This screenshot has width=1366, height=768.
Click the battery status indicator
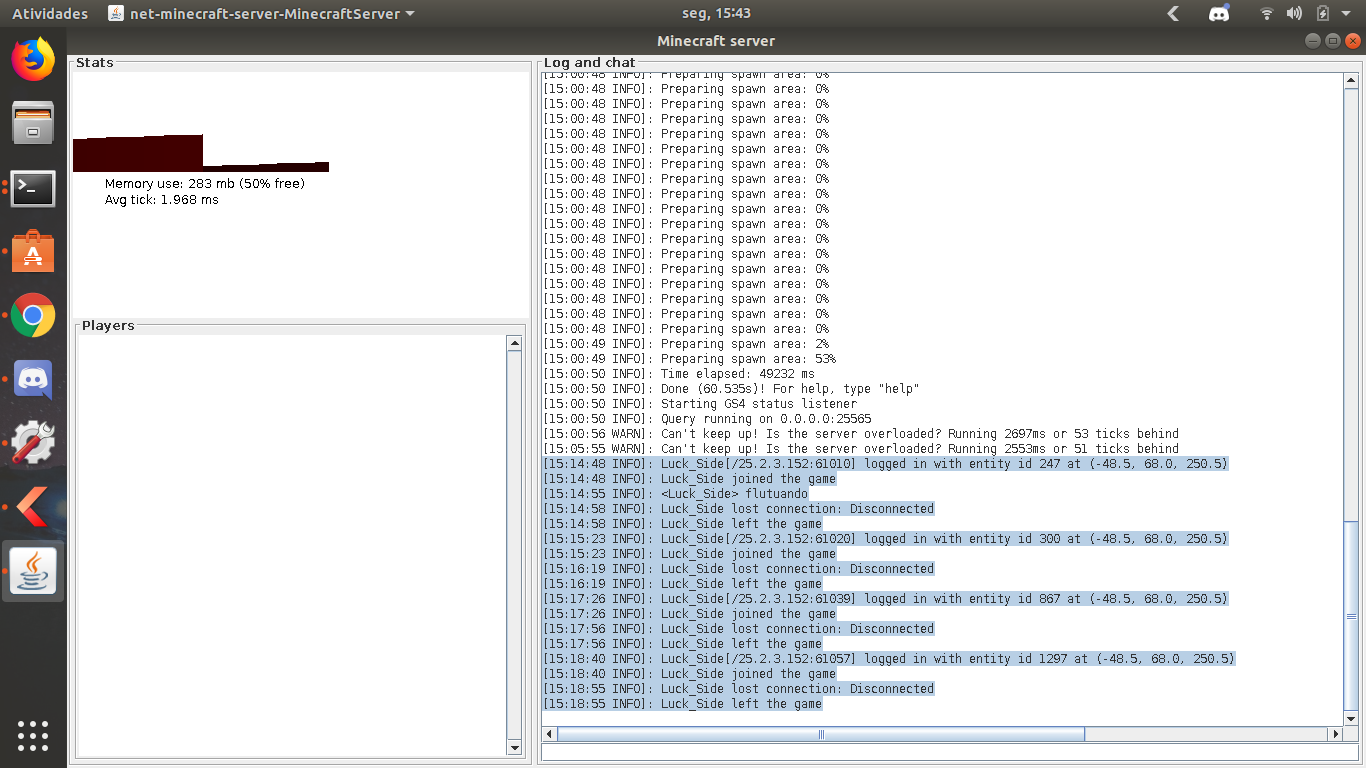pos(1323,14)
